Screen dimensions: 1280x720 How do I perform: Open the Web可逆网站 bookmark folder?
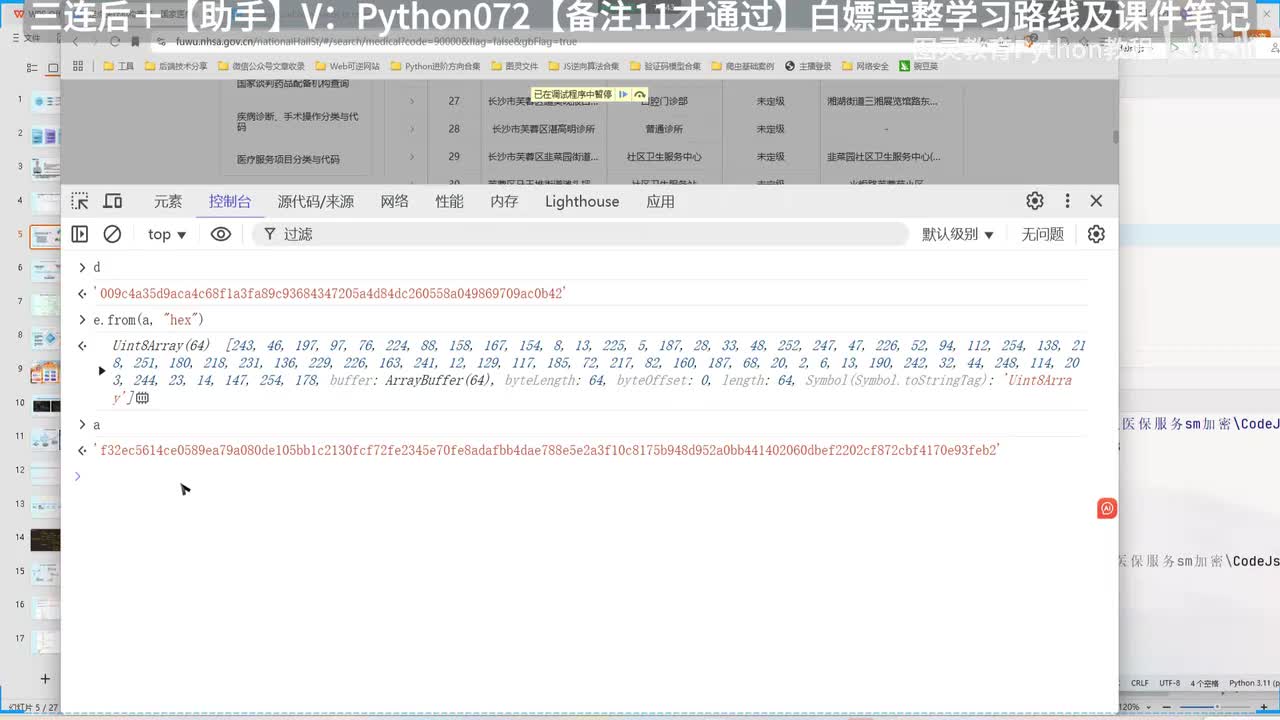(x=347, y=66)
